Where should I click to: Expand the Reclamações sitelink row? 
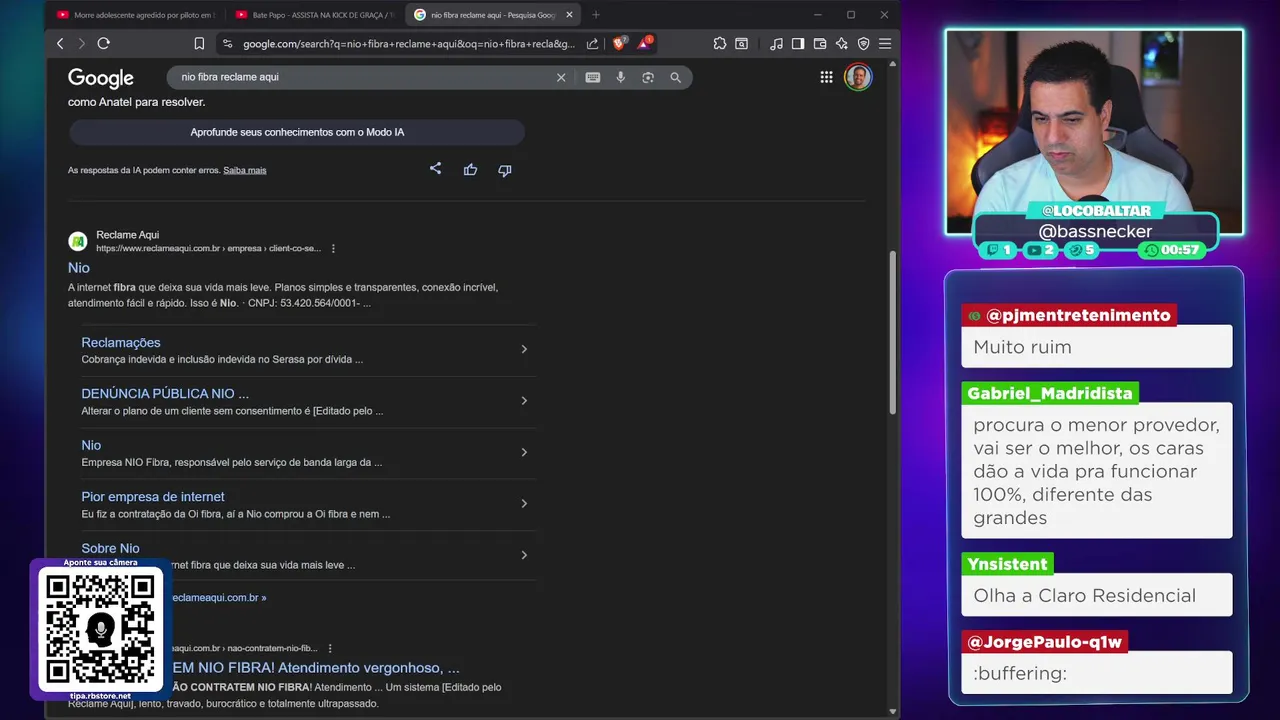[524, 349]
